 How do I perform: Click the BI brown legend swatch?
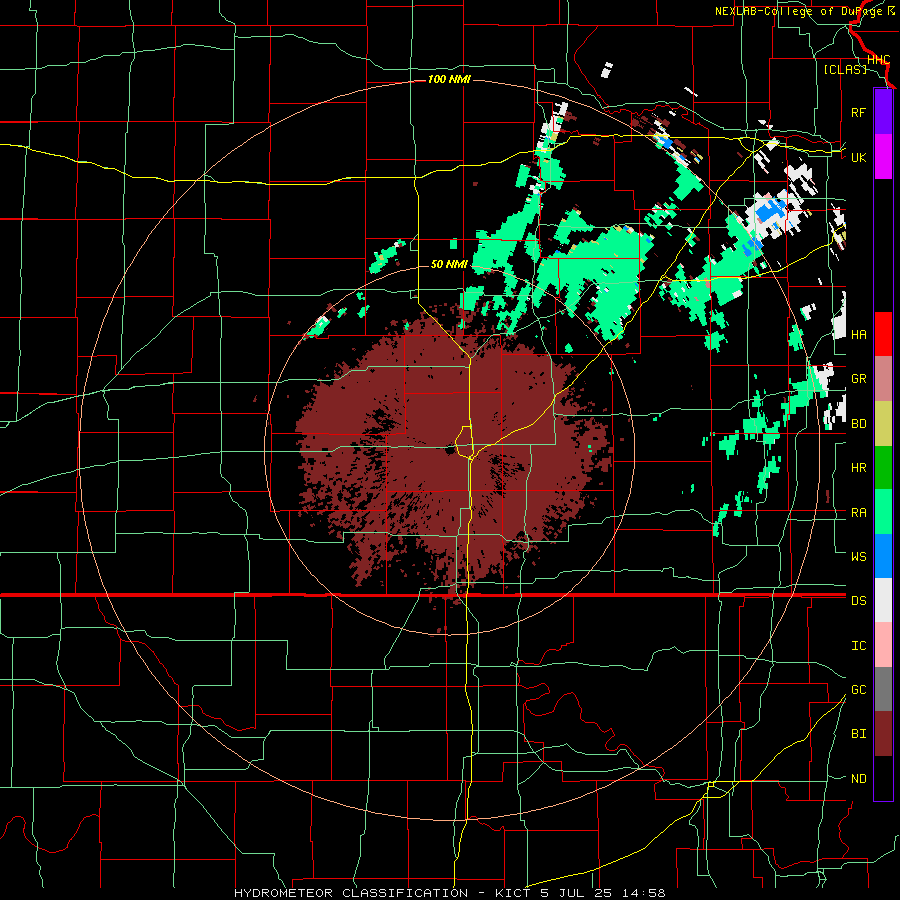883,734
